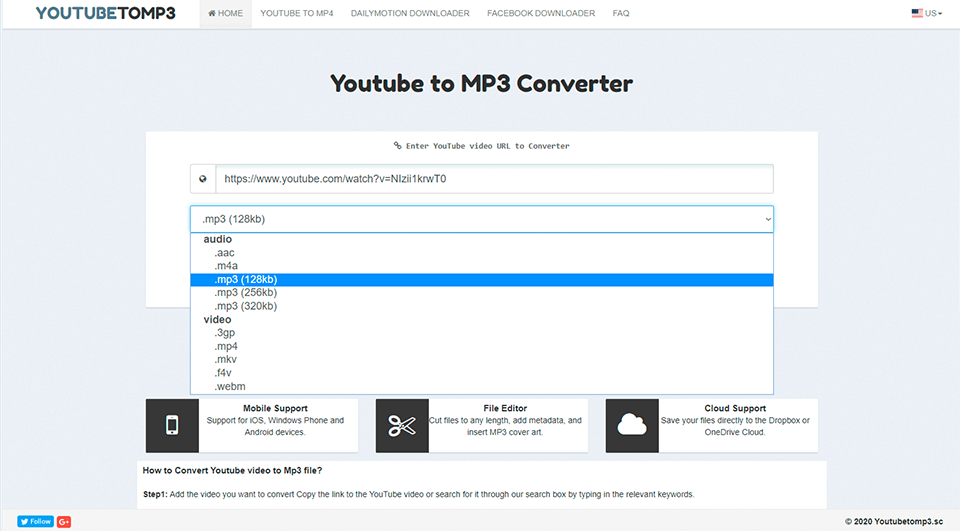Choose highlighted .mp3 (128kb) option
960x531 pixels.
coord(482,279)
